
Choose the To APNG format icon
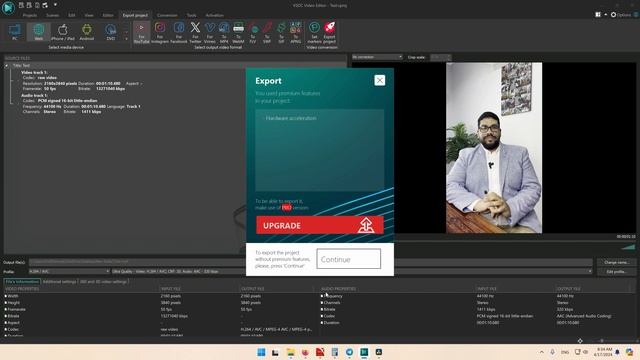296,33
